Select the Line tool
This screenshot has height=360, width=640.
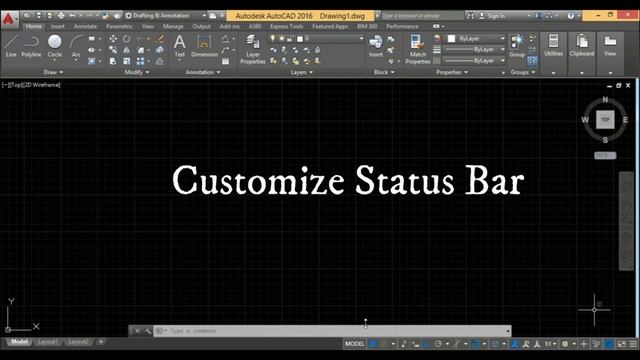11,46
